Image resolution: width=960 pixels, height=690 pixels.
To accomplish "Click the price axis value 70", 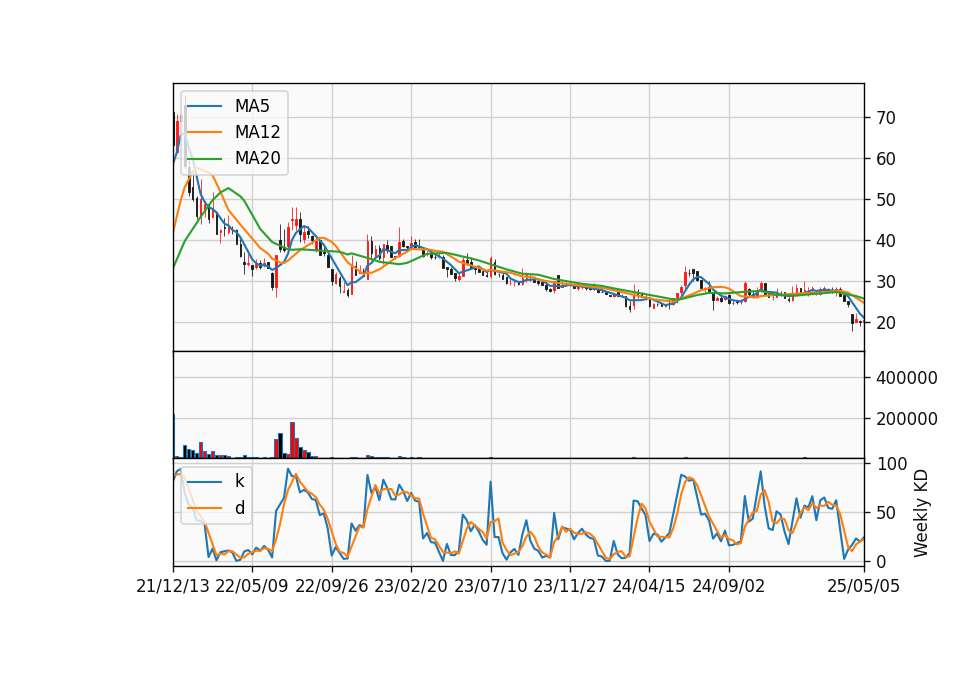I will click(885, 118).
